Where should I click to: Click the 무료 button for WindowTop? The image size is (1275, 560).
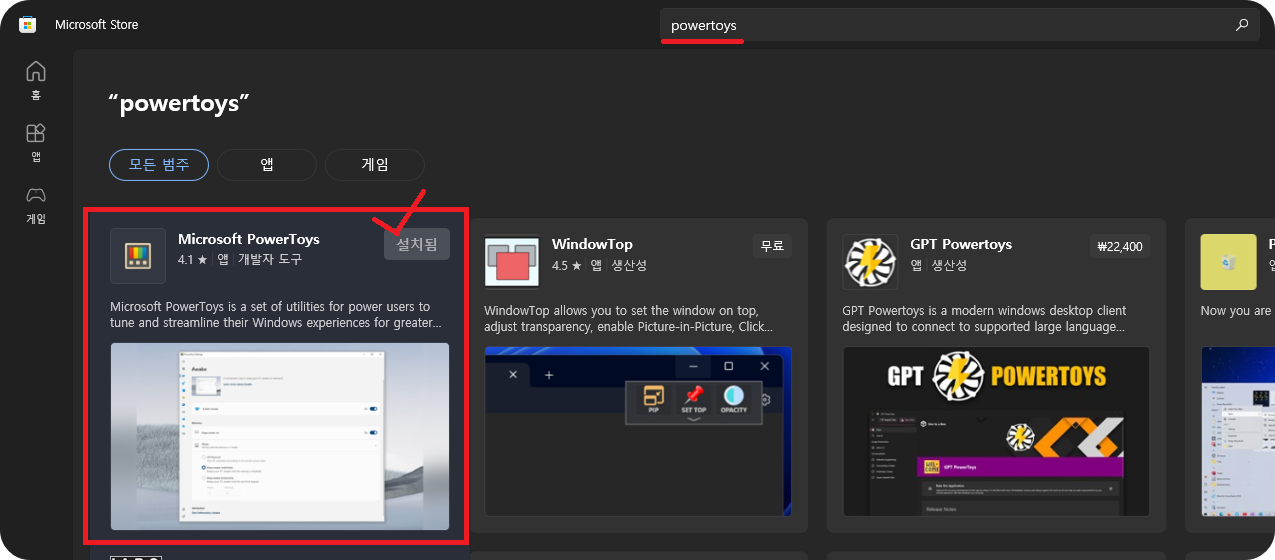point(772,246)
